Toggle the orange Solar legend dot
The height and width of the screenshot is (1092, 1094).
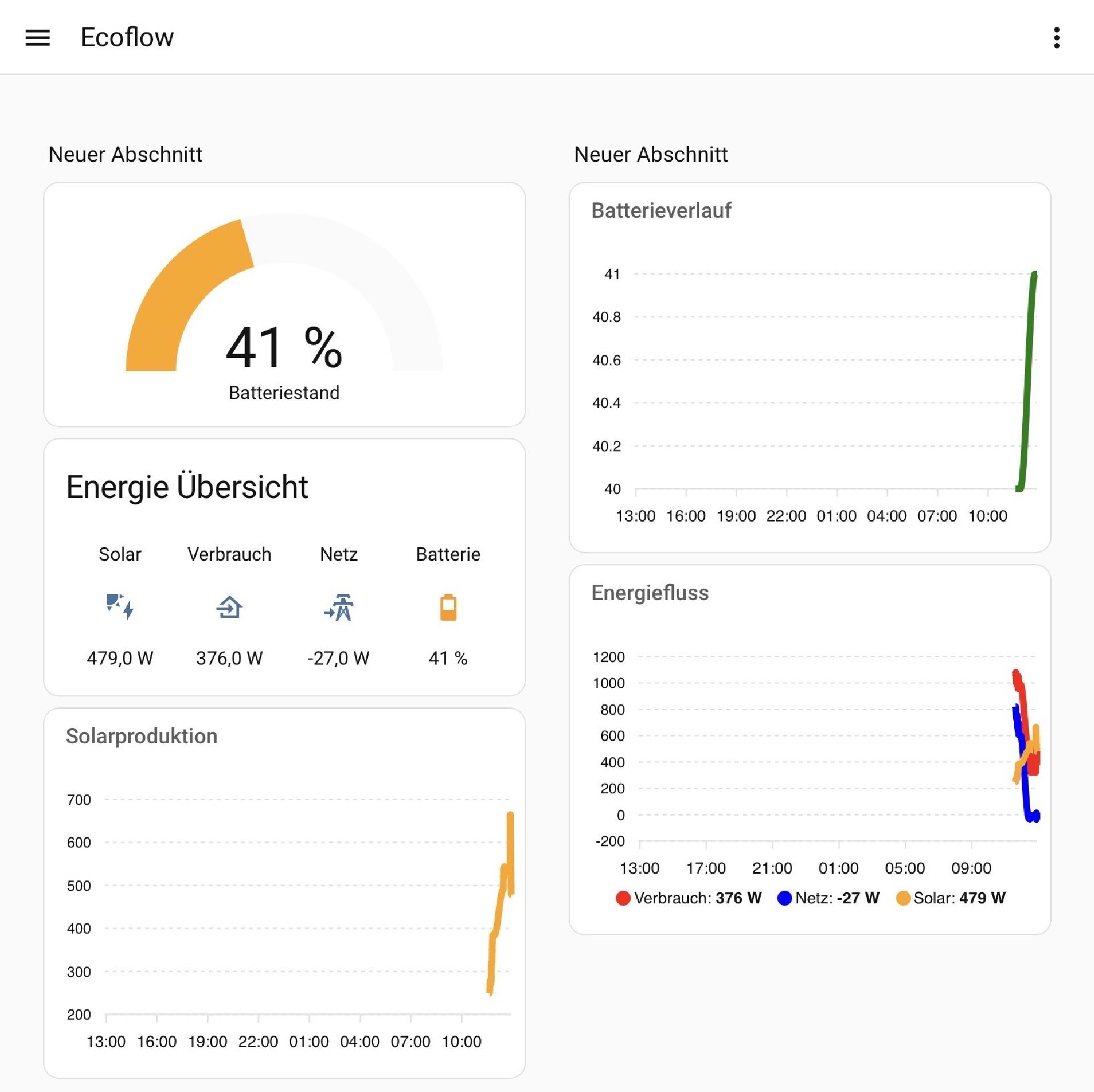click(903, 898)
